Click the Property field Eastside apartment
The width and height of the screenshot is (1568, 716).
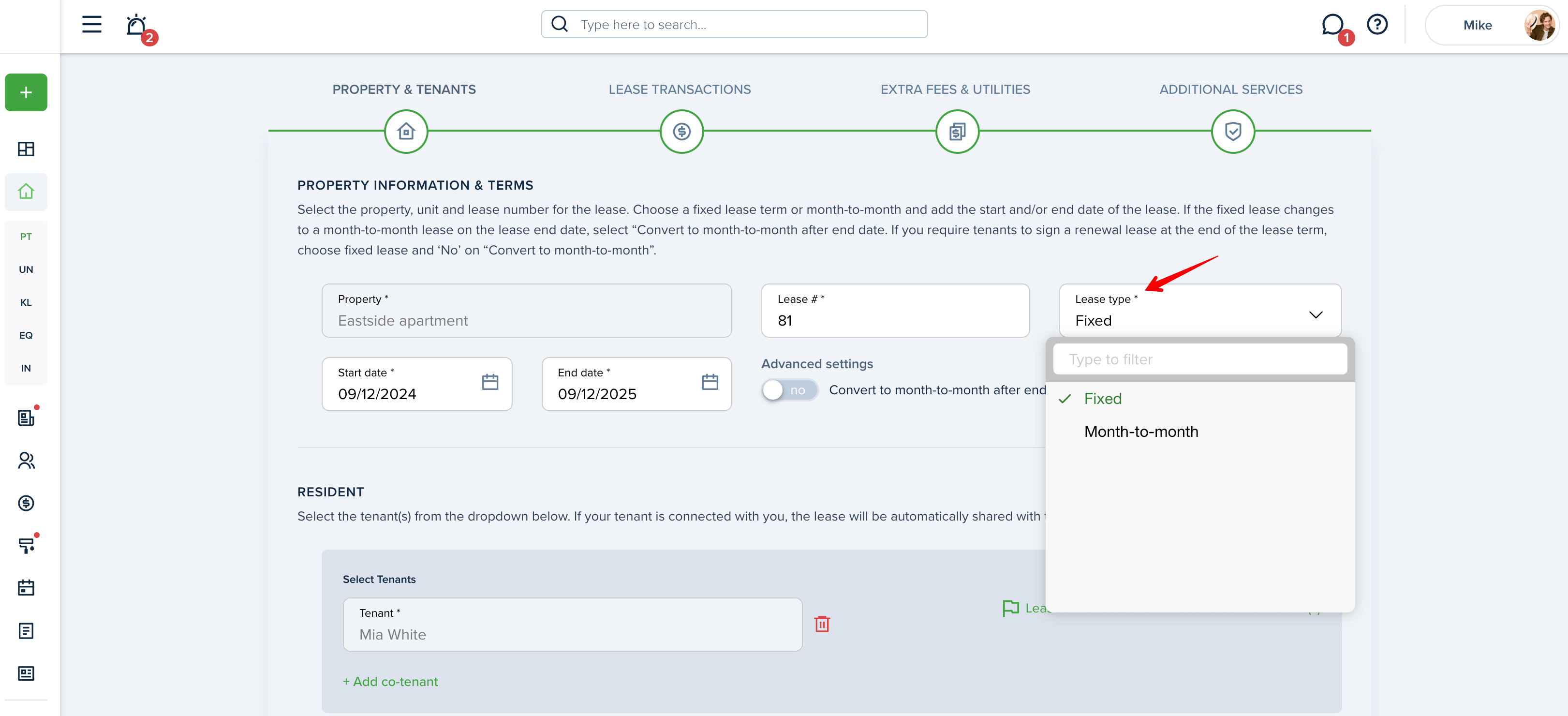pyautogui.click(x=527, y=311)
